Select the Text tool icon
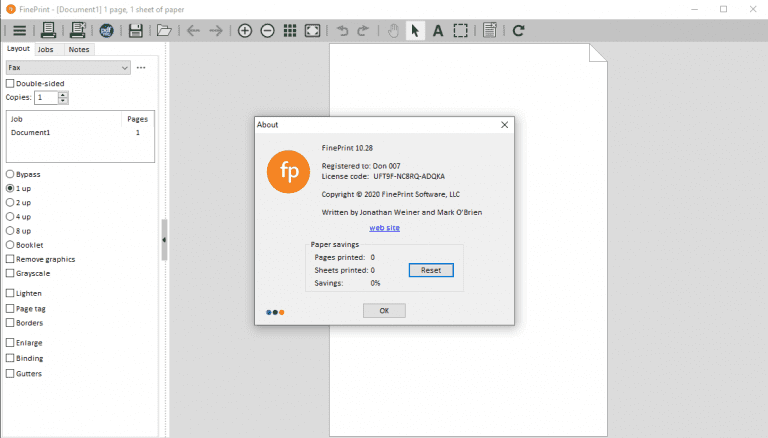The height and width of the screenshot is (438, 768). pos(438,31)
